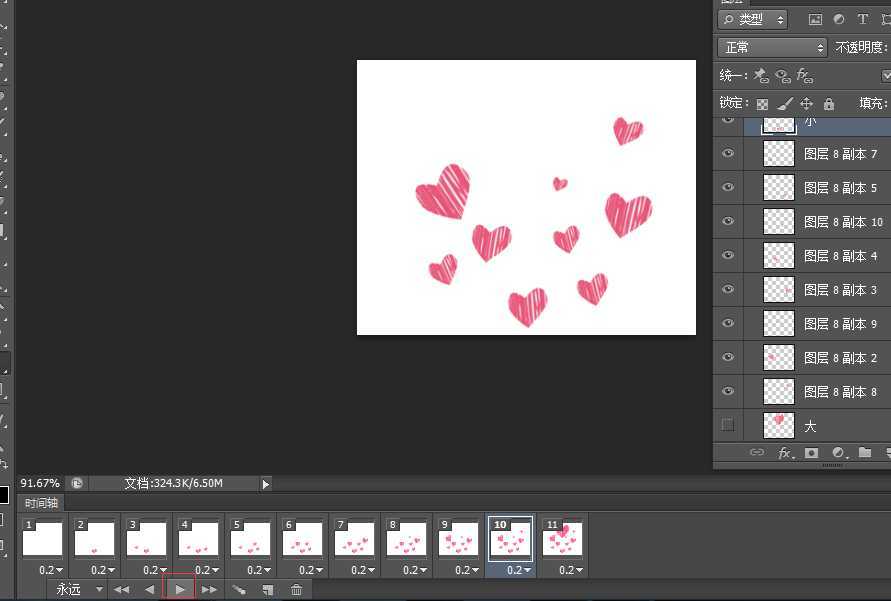Select frame 5 thumbnail in timeline
Viewport: 891px width, 601px height.
pyautogui.click(x=251, y=540)
